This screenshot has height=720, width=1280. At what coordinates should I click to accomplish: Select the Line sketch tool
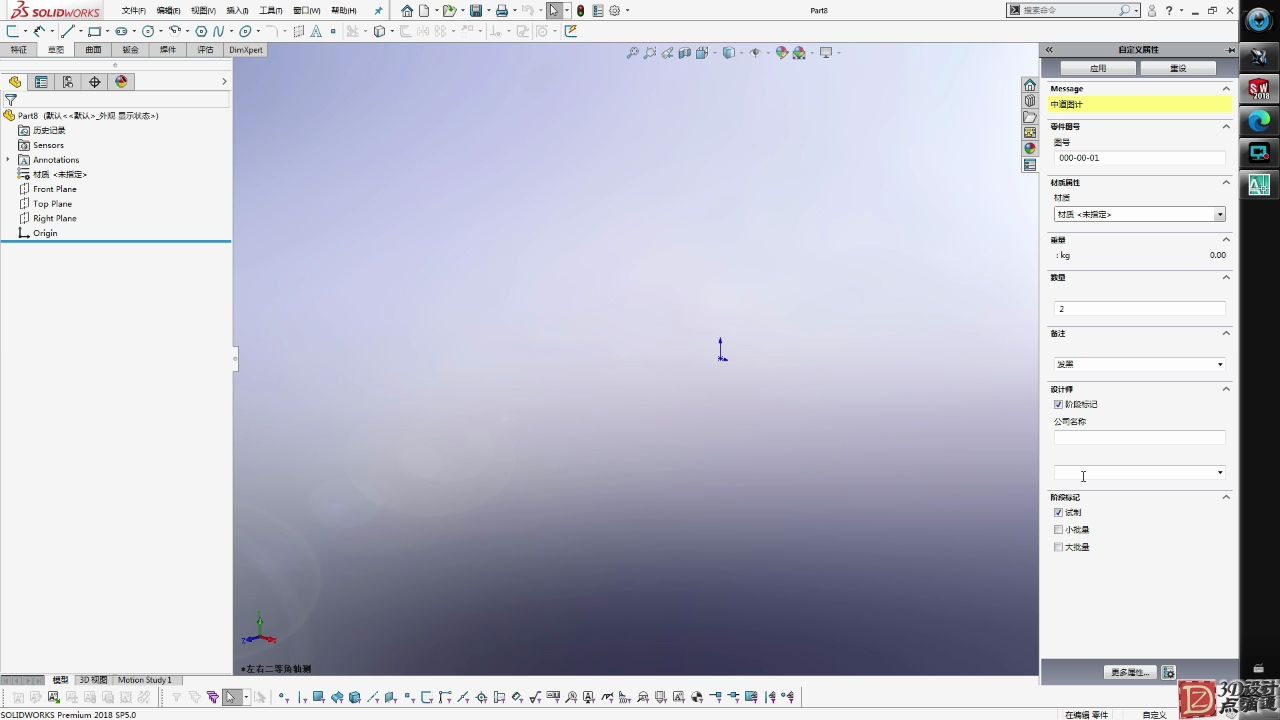[x=68, y=31]
